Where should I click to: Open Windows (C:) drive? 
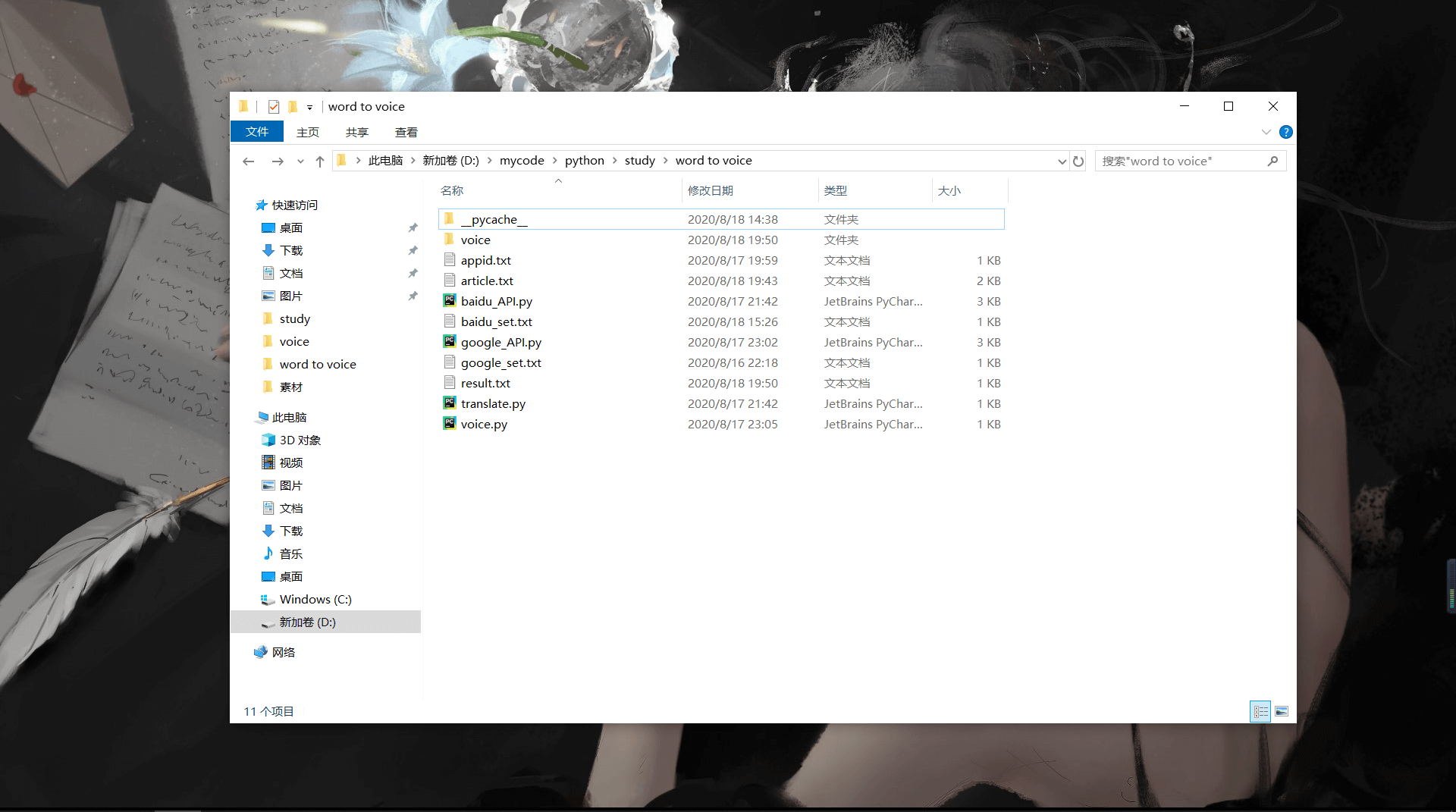point(315,599)
